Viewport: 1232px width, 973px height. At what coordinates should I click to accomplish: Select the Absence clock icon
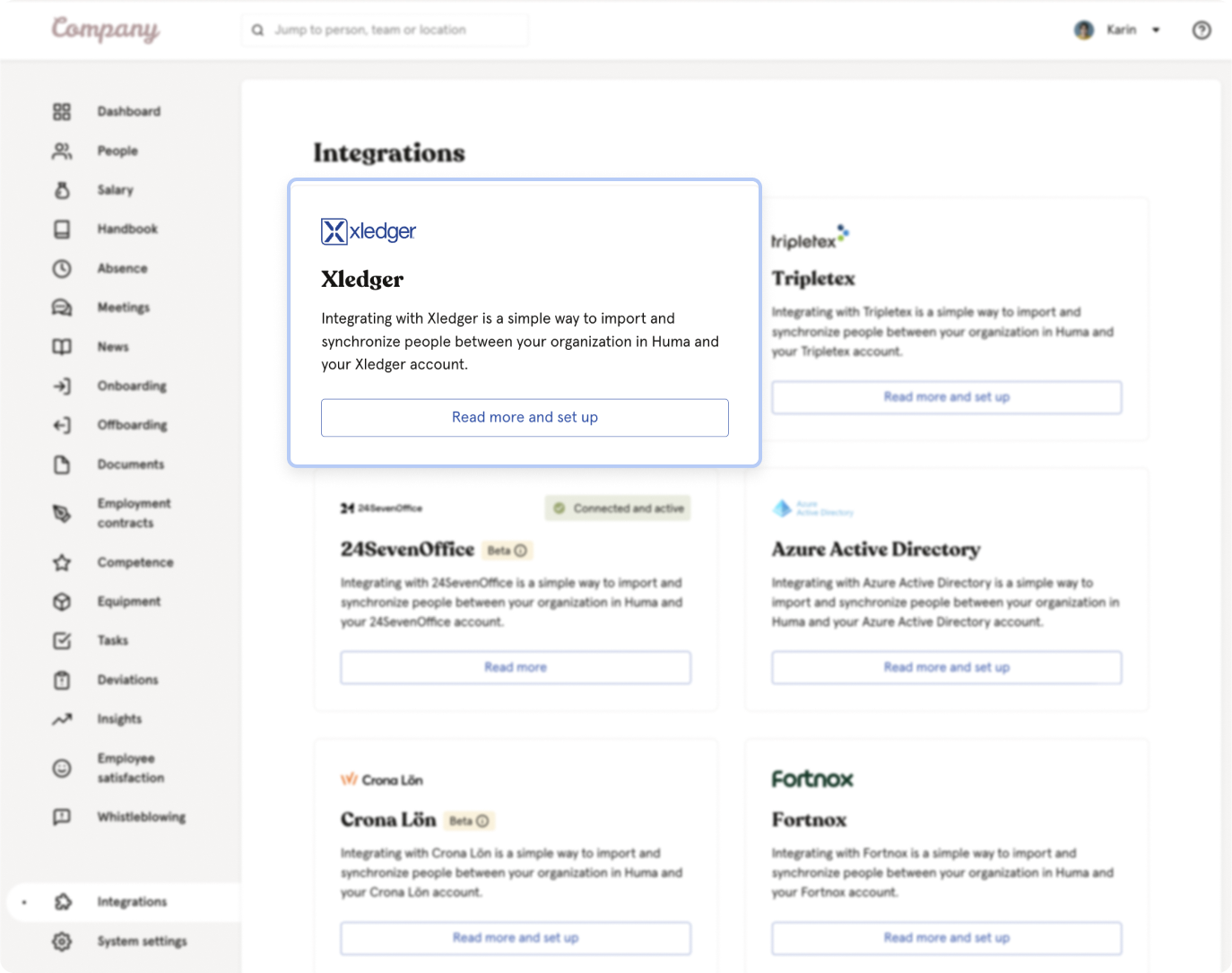point(61,268)
